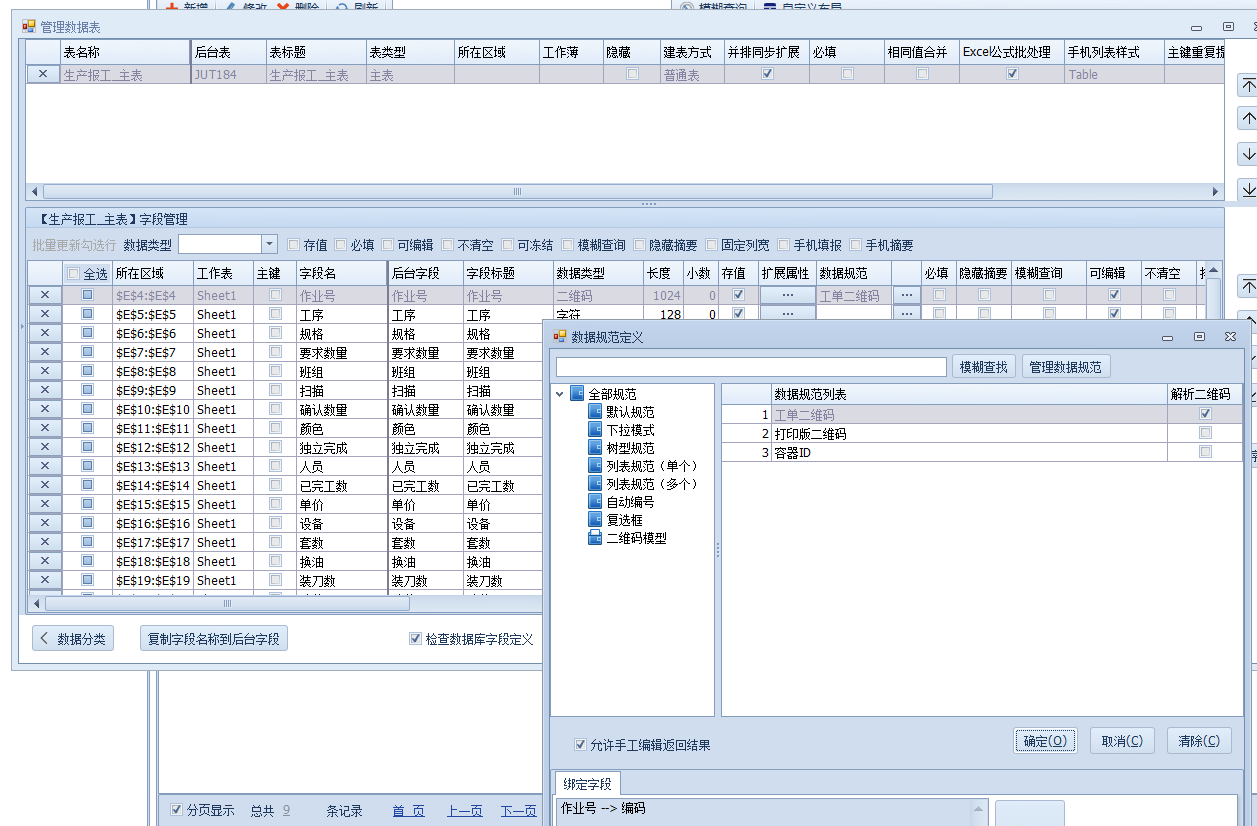Screen dimensions: 1257x826
Task: Click ellipsis beside 工单二维码 data spec
Action: (x=905, y=295)
